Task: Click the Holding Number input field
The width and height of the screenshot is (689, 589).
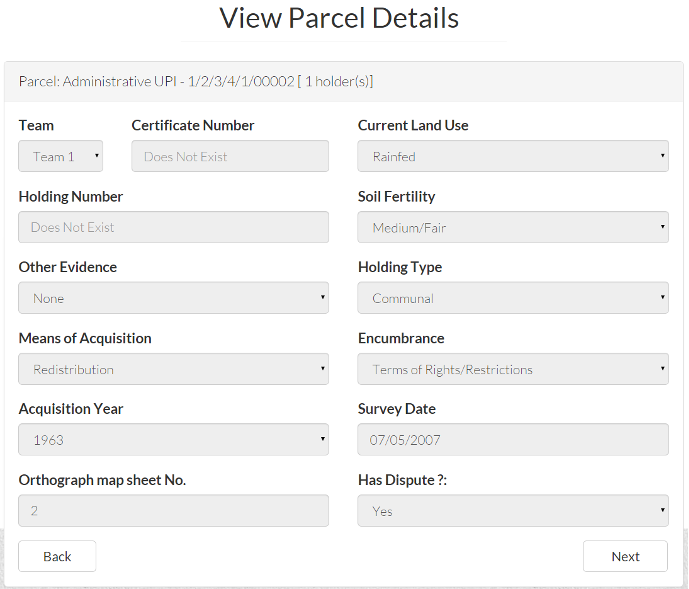Action: 174,227
